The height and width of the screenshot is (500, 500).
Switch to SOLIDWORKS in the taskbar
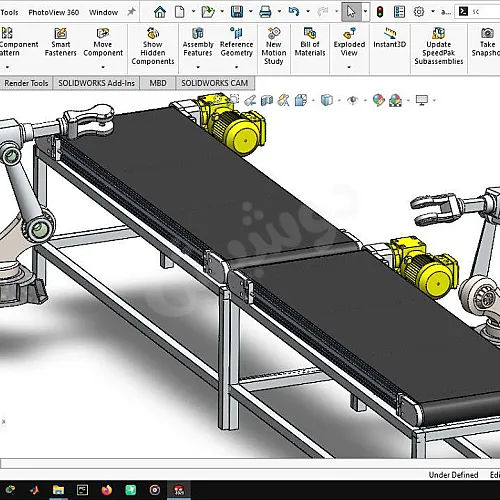179,490
